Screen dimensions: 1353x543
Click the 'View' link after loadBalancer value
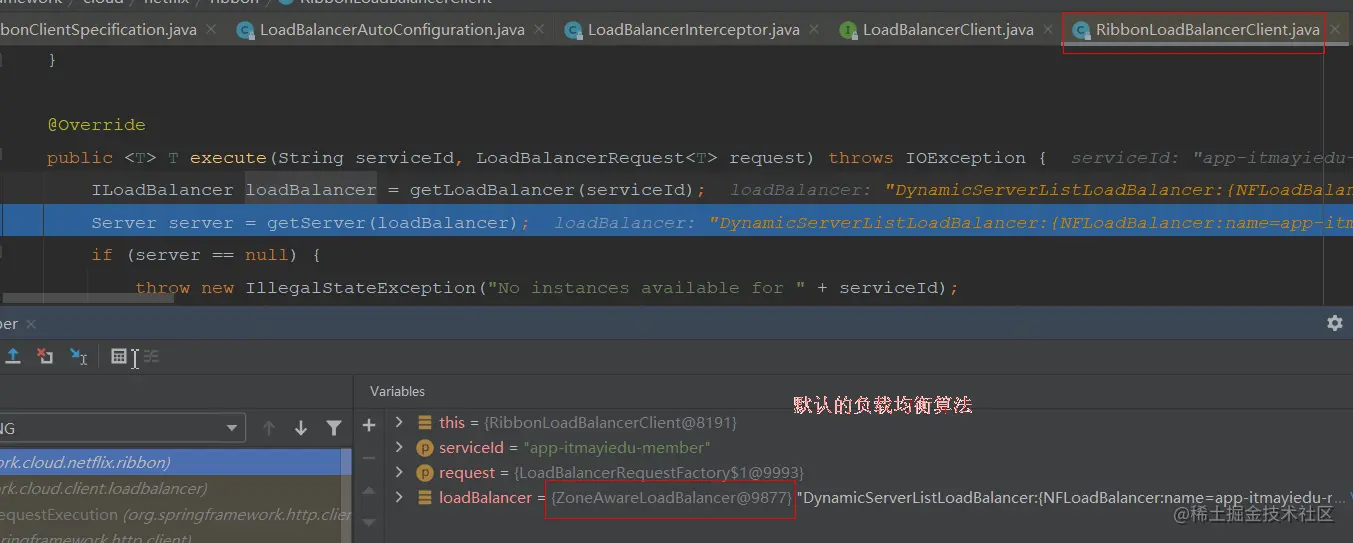1350,497
